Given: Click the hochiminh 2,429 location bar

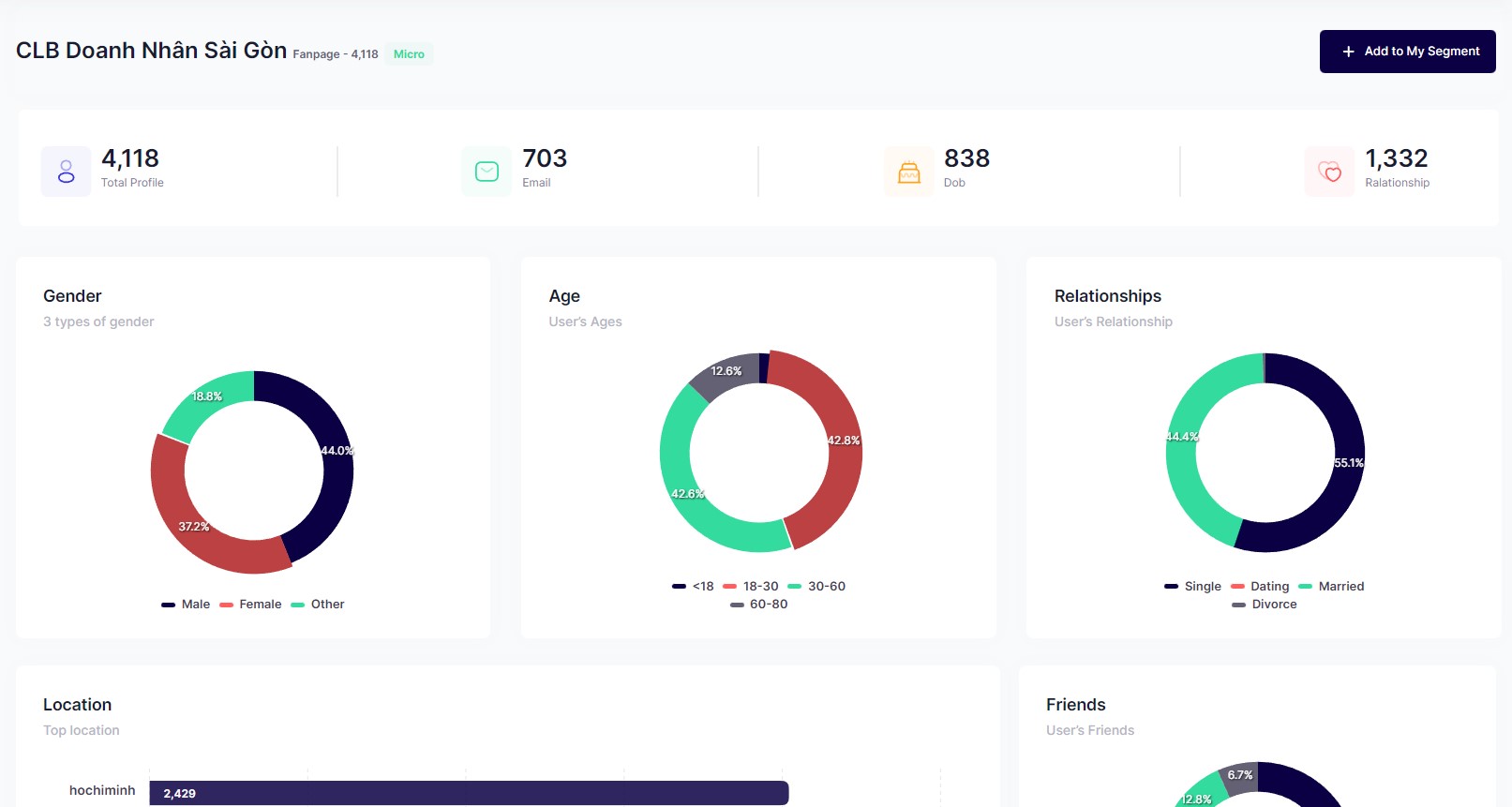Looking at the screenshot, I should tap(469, 793).
